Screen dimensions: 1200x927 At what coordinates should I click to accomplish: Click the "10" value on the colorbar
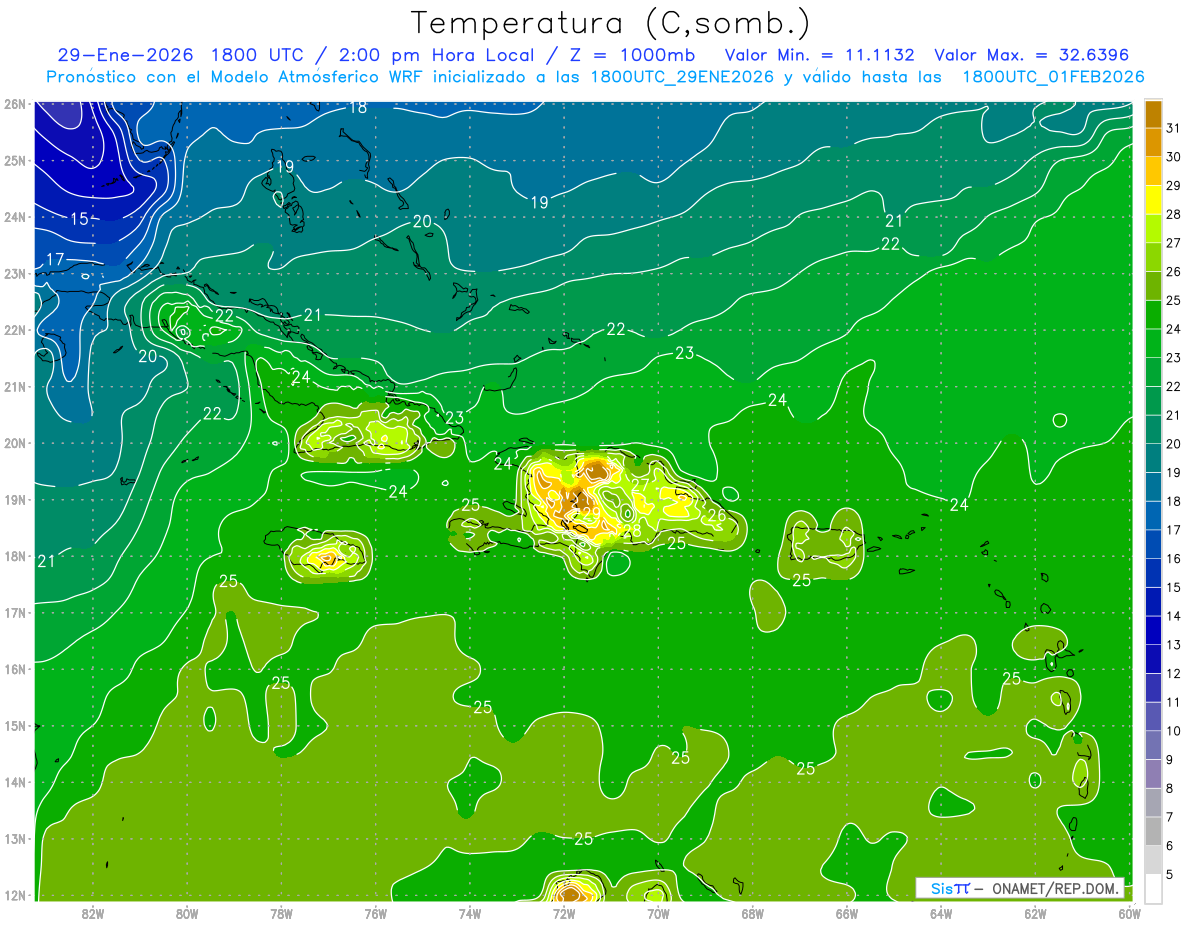click(1173, 731)
